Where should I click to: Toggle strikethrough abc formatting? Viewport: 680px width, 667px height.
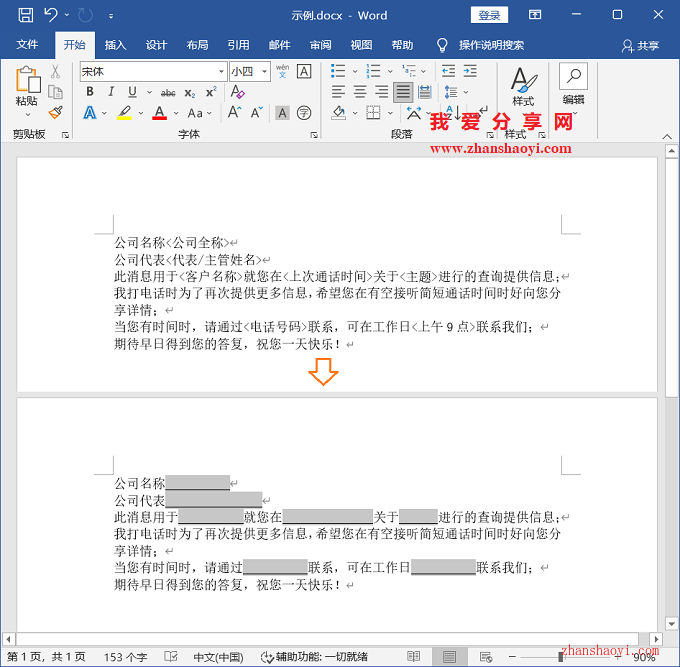tap(168, 93)
